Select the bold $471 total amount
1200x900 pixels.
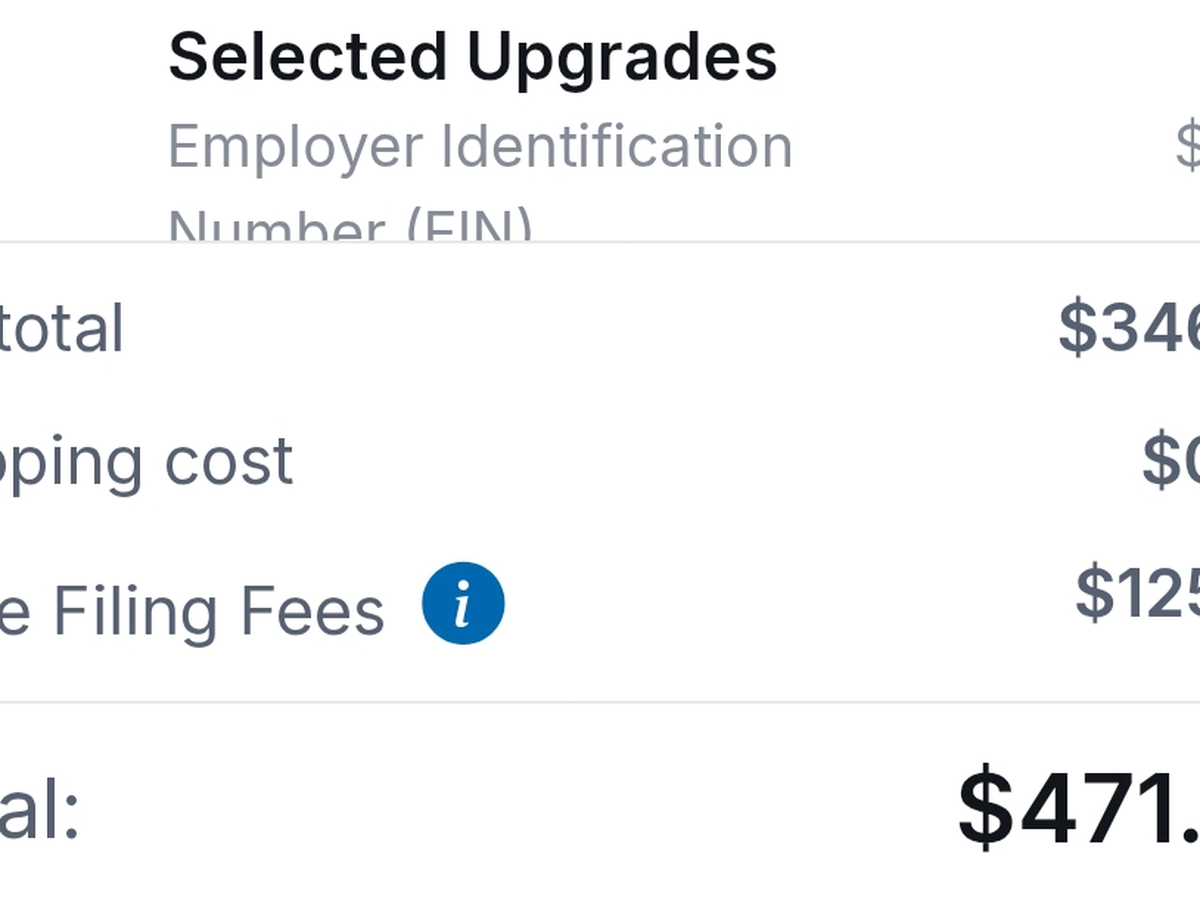(1080, 808)
